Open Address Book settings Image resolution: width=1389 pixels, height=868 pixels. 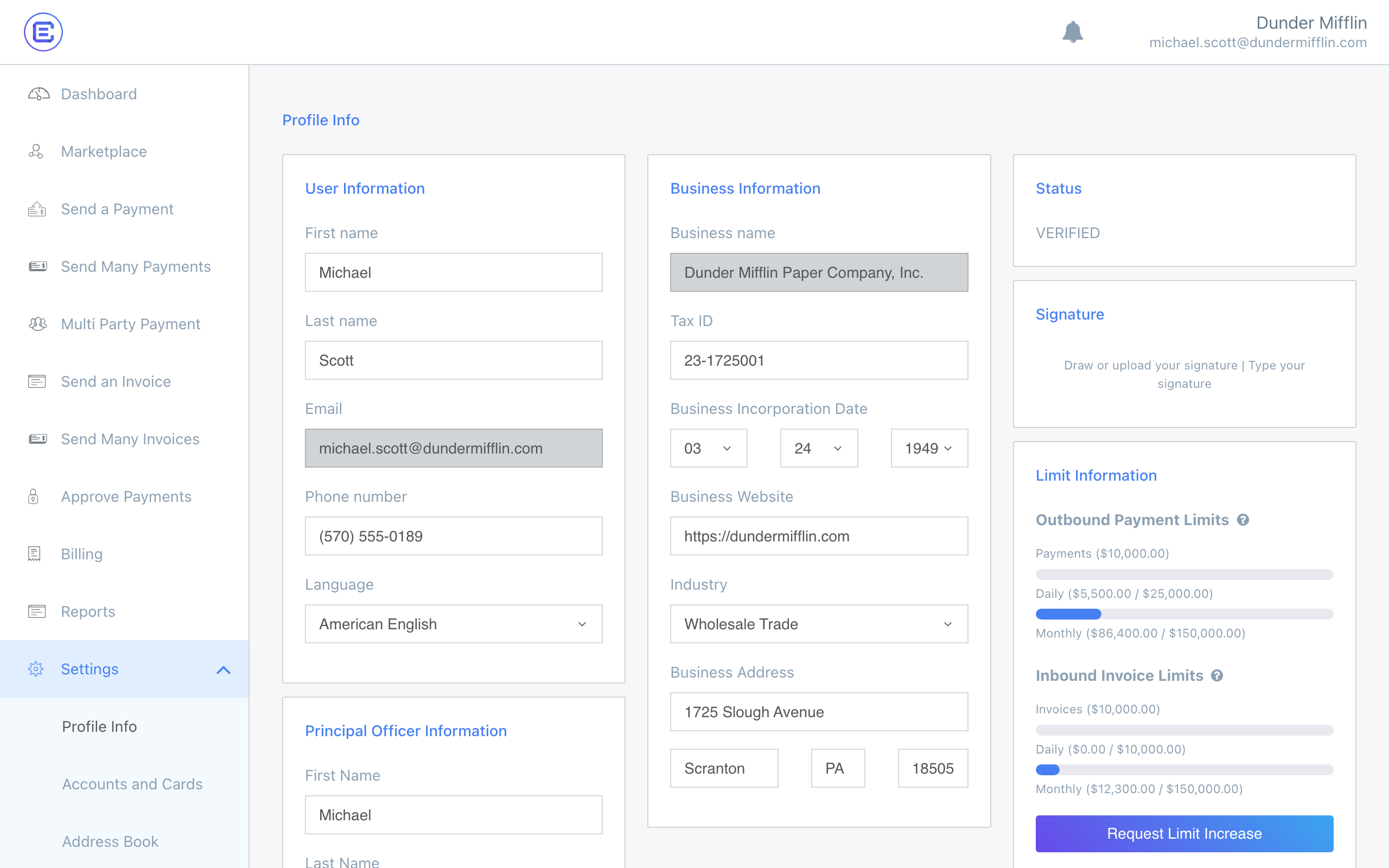click(x=110, y=841)
